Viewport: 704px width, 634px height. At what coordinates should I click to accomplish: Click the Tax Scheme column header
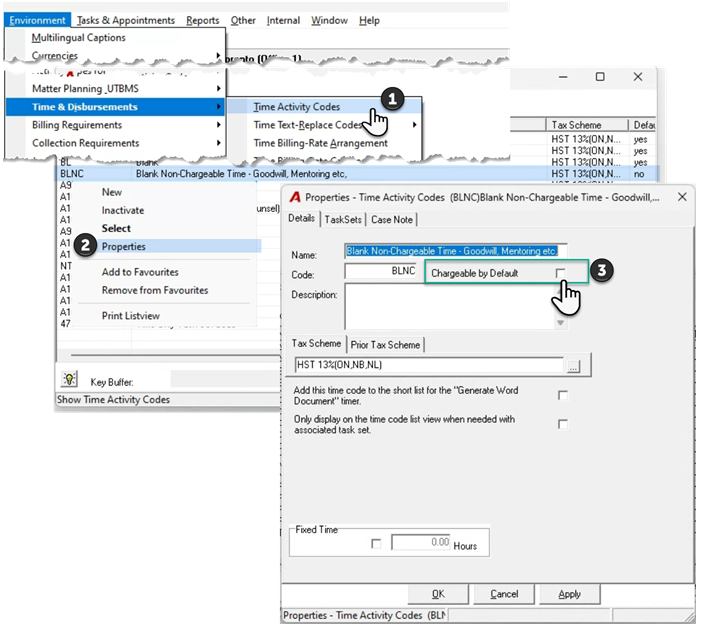click(587, 125)
